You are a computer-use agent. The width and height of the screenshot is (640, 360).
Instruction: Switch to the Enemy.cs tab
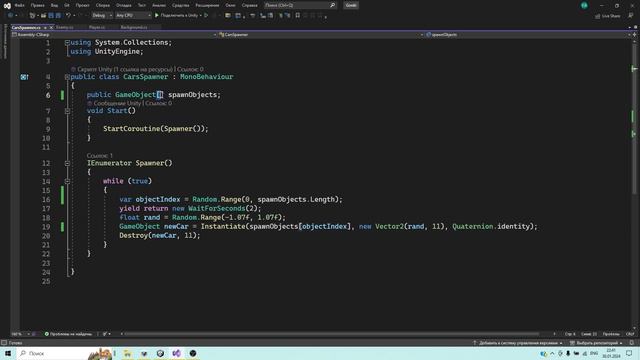click(64, 27)
